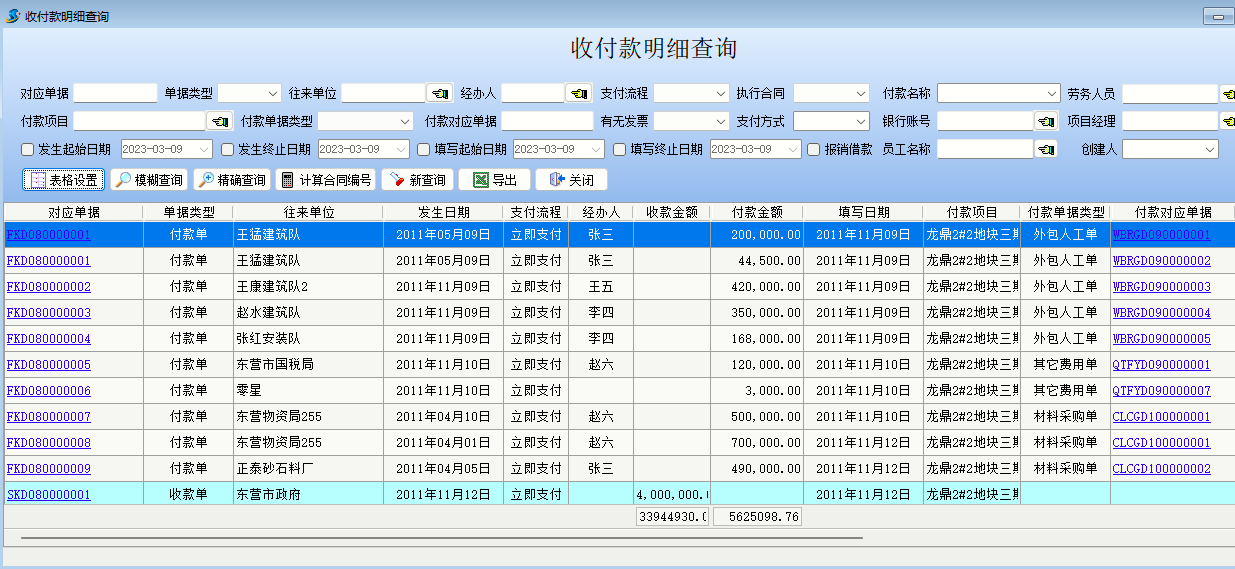Click the 新查询 new query button
This screenshot has height=569, width=1235.
[x=417, y=180]
